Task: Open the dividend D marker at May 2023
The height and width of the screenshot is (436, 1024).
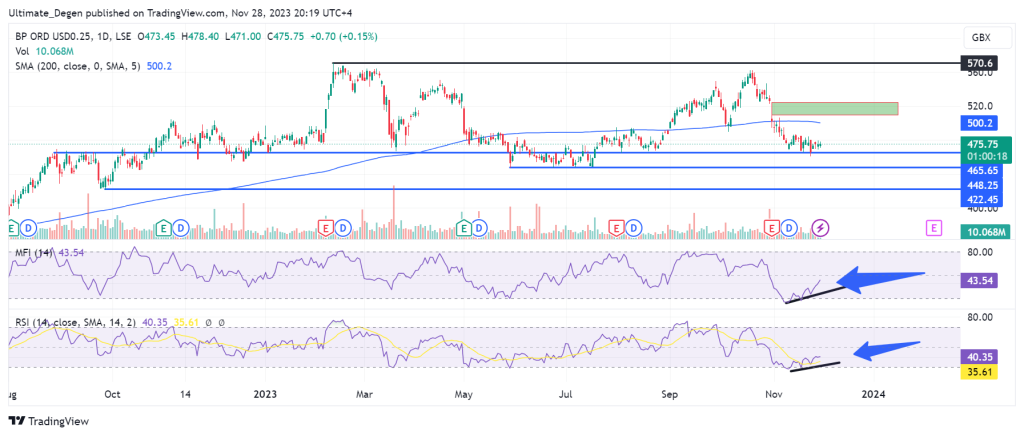Action: point(480,228)
